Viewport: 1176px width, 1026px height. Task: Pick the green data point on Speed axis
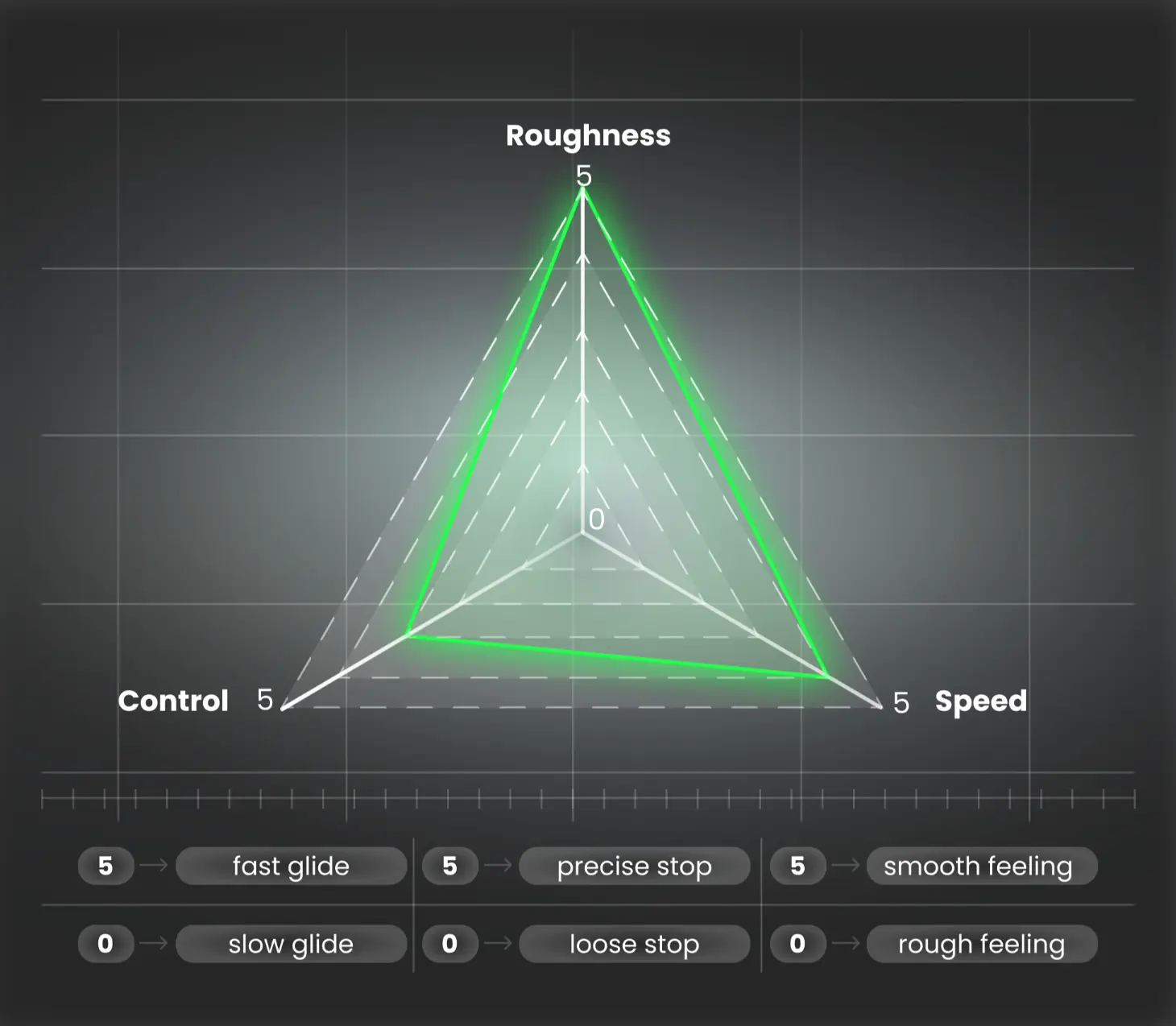(x=827, y=676)
